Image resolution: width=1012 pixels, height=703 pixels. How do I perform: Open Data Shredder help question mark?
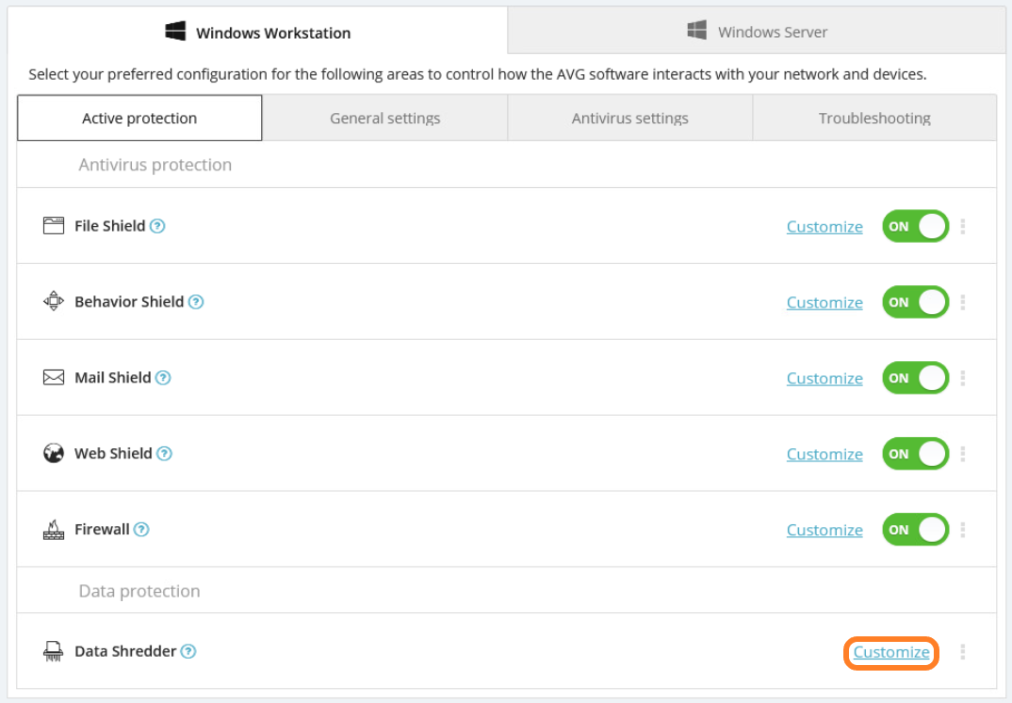coord(188,651)
